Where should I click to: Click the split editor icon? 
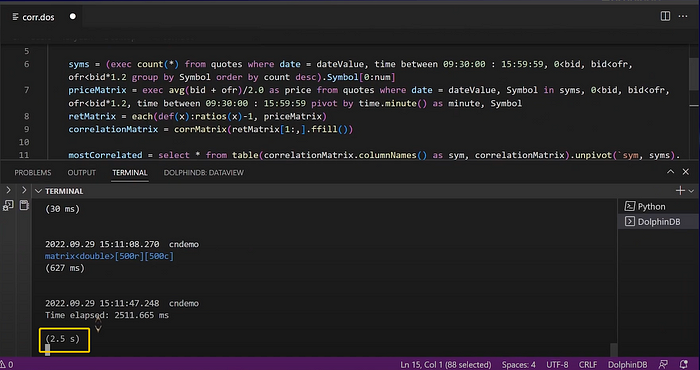click(665, 17)
